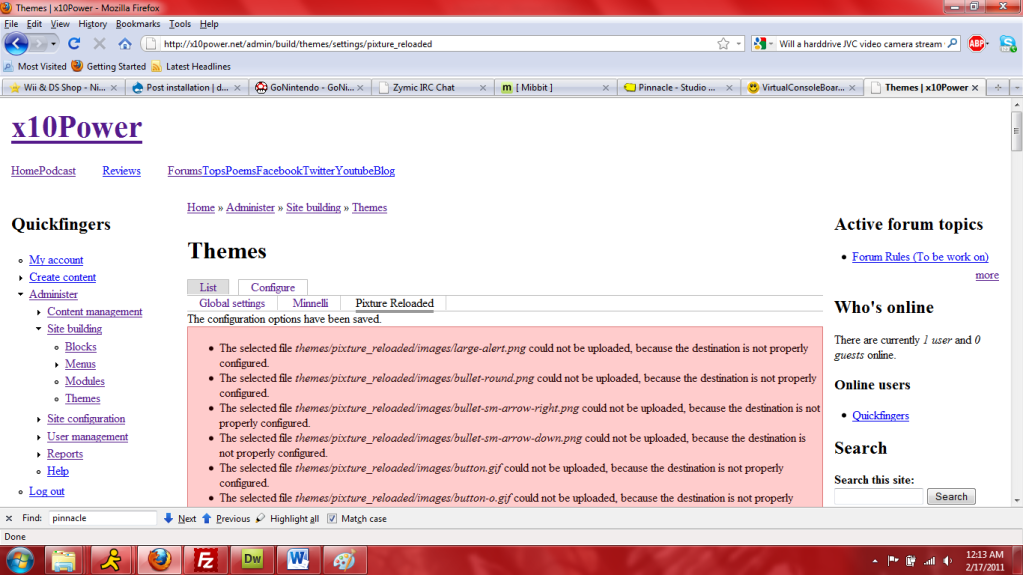
Task: Switch to the Zymic IRC Chat tab
Action: 431,87
